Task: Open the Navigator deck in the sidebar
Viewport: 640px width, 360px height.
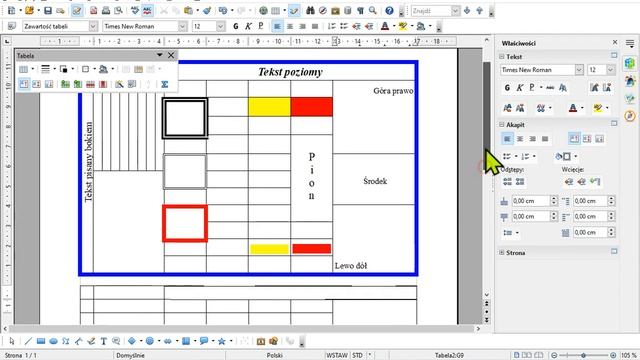Action: (630, 116)
